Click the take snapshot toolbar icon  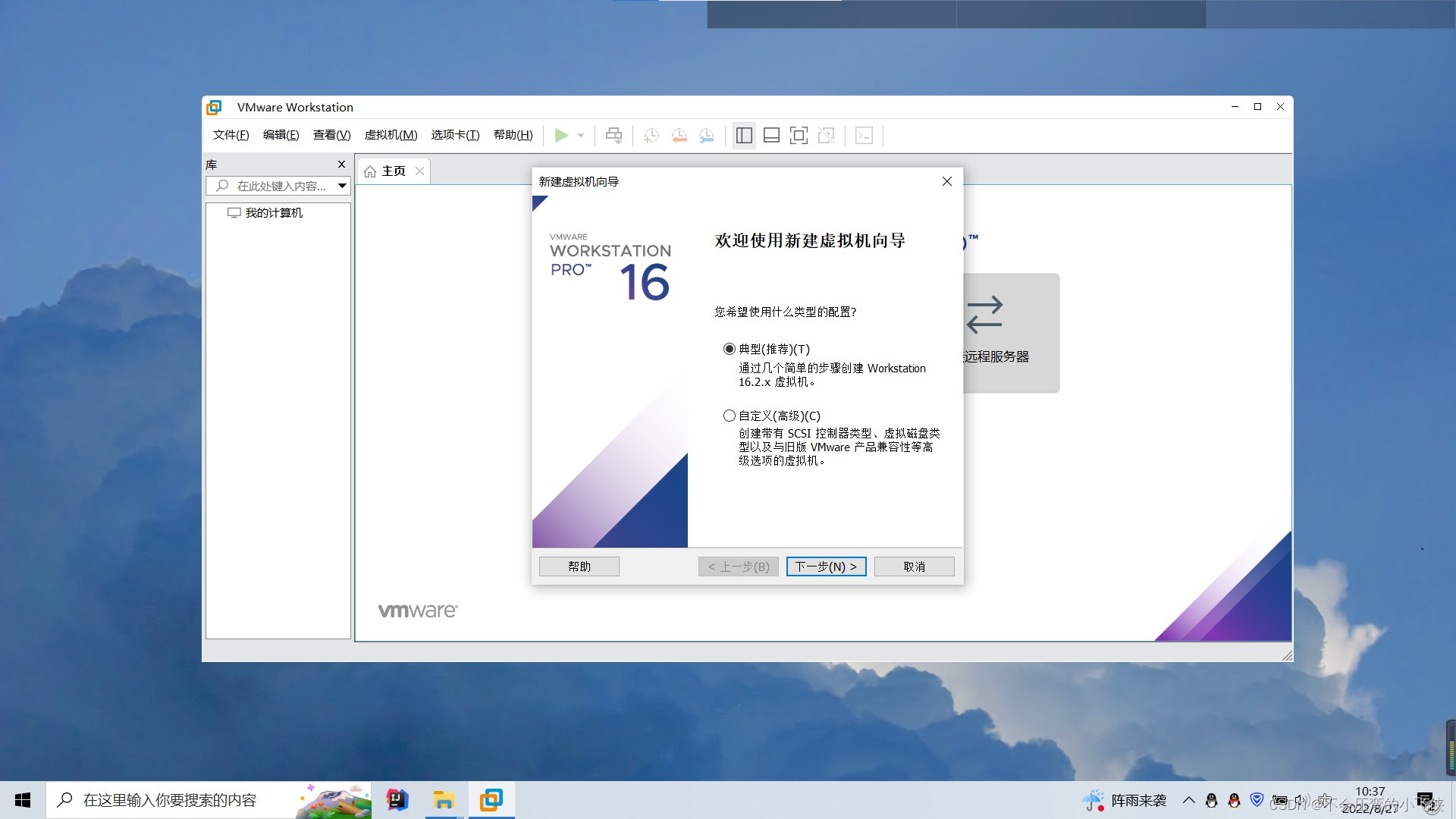click(x=651, y=135)
